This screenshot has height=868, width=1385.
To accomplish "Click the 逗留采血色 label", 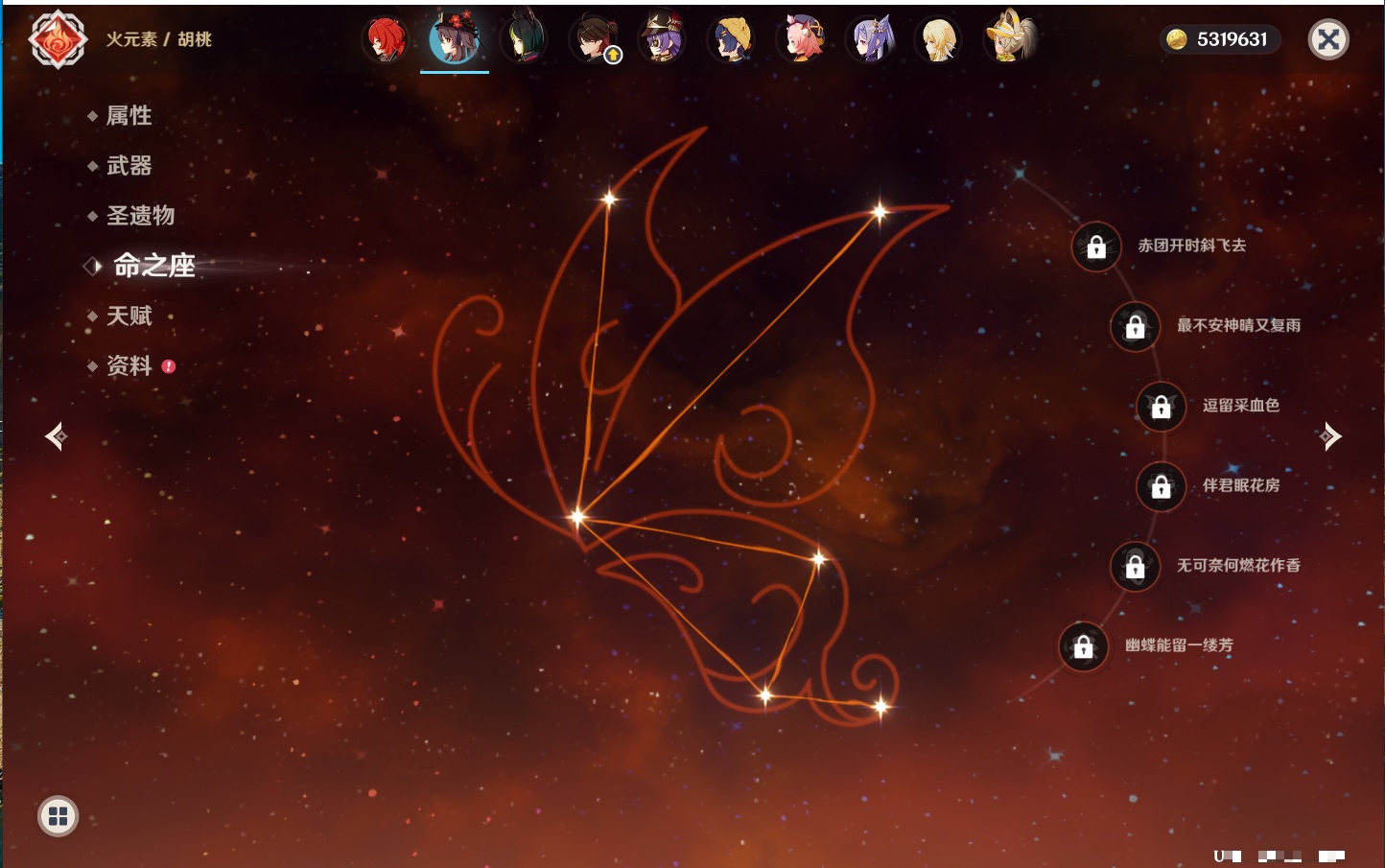I will point(1241,405).
